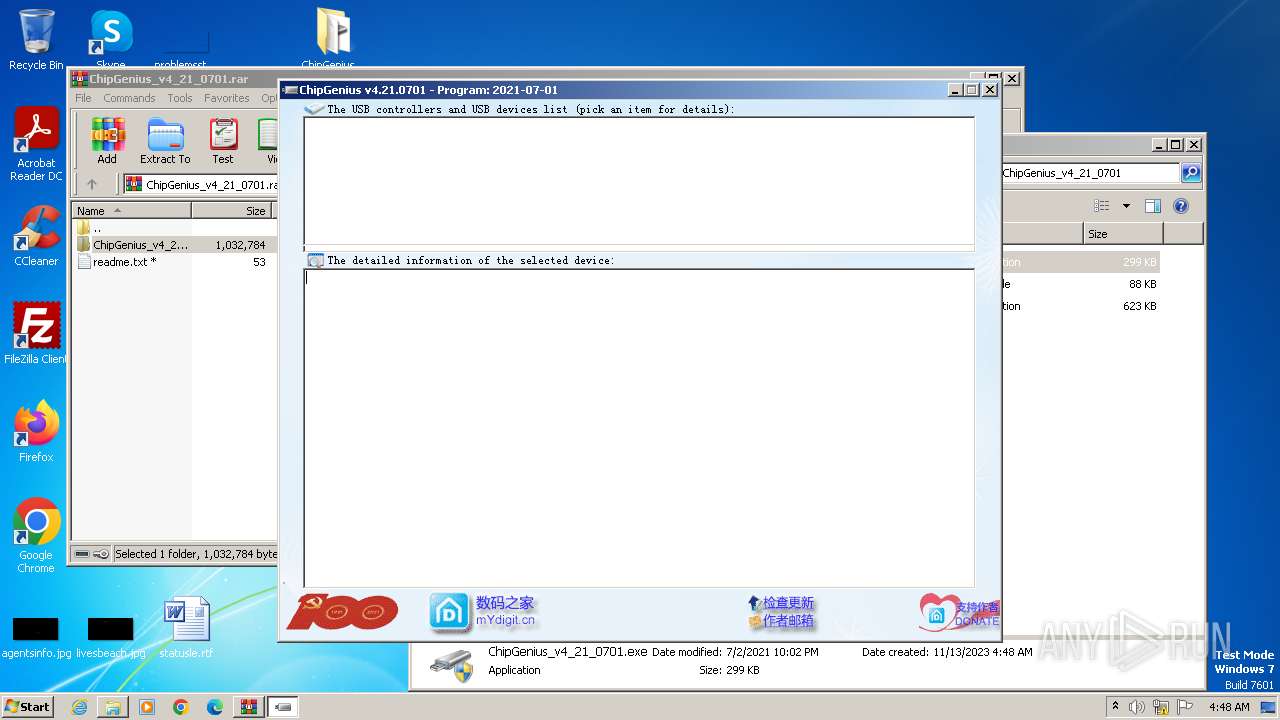Click inside the detailed information text area
The image size is (1280, 720).
pos(639,428)
